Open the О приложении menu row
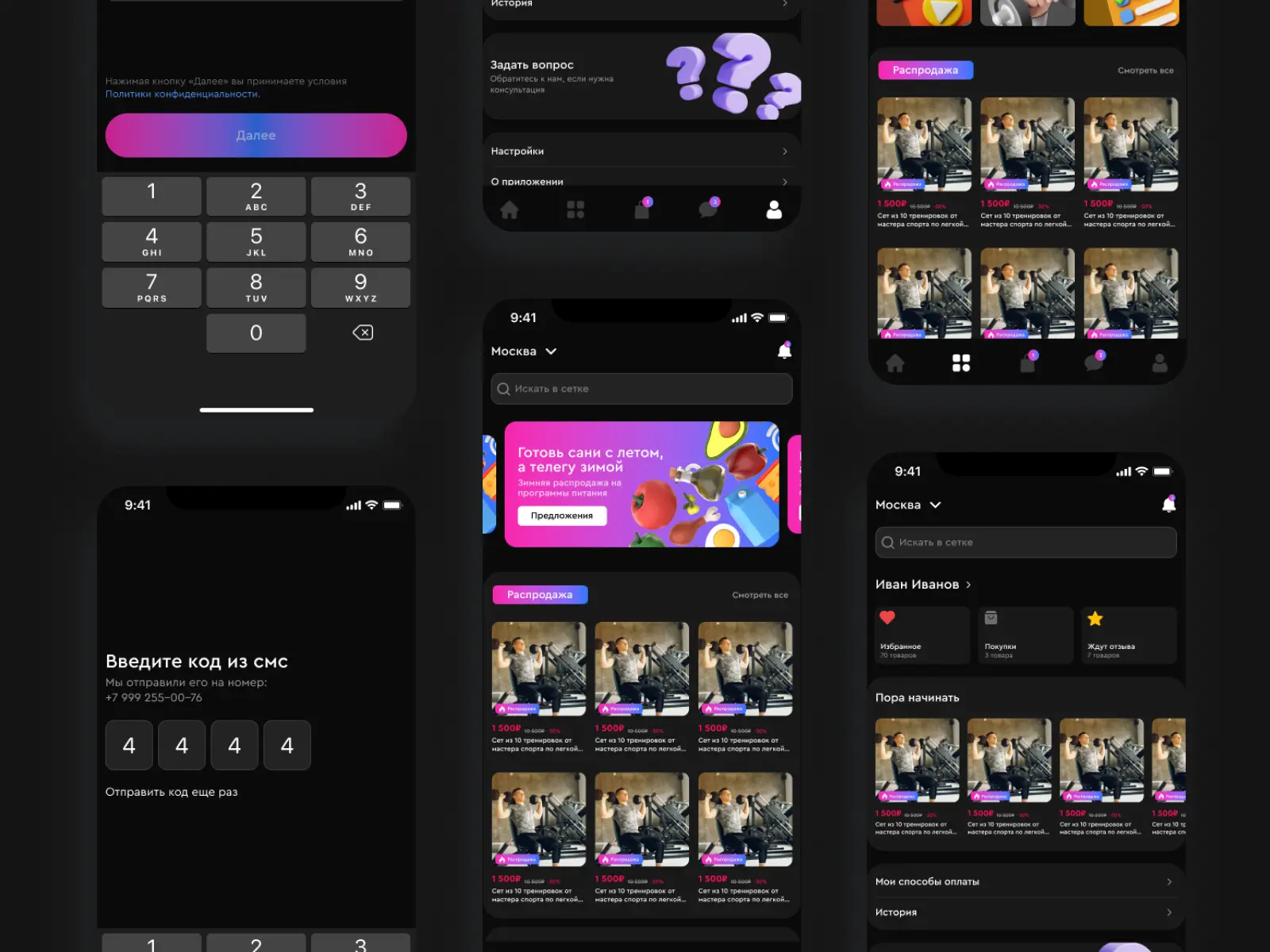 (x=640, y=181)
